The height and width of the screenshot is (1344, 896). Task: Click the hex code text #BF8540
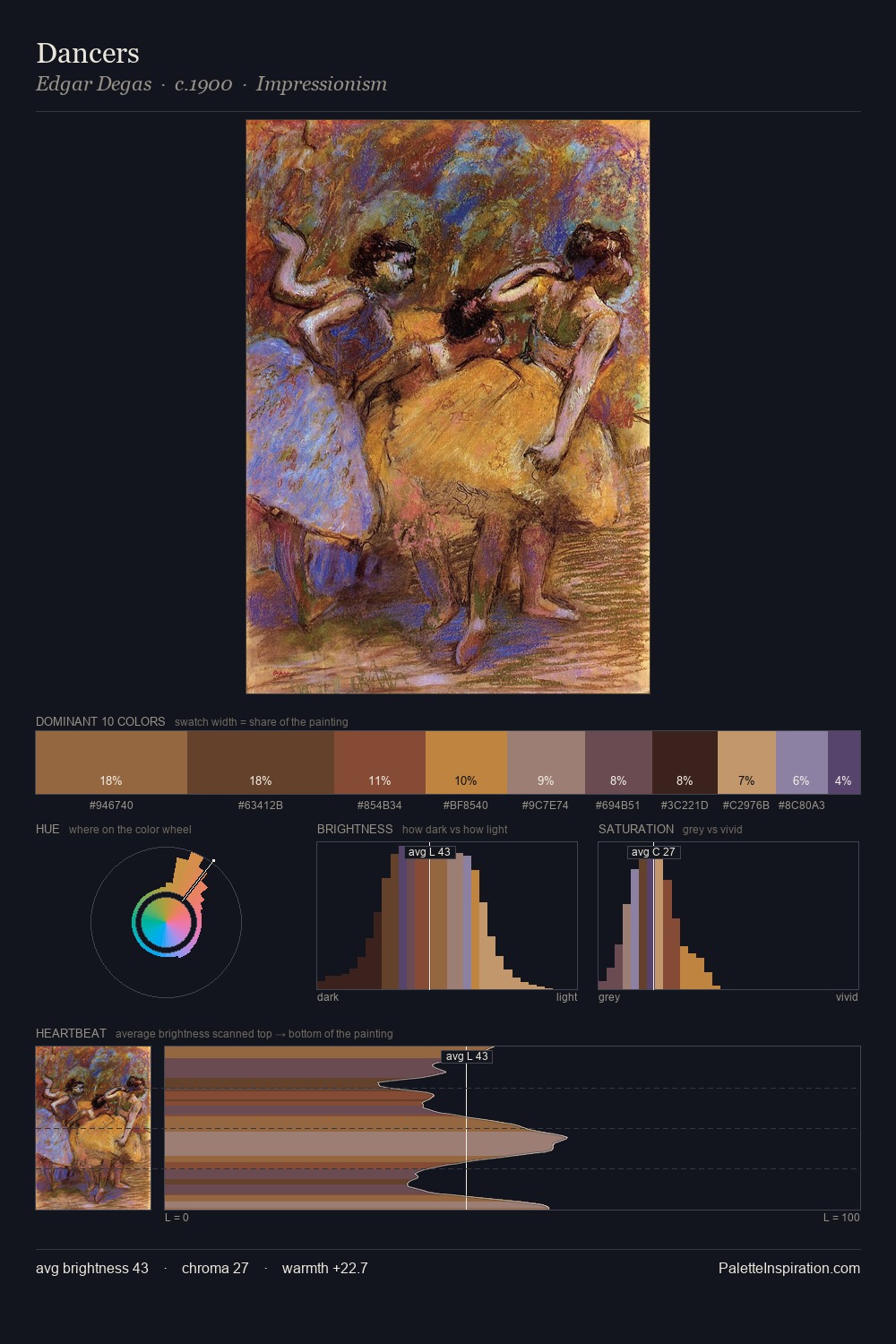[x=466, y=806]
